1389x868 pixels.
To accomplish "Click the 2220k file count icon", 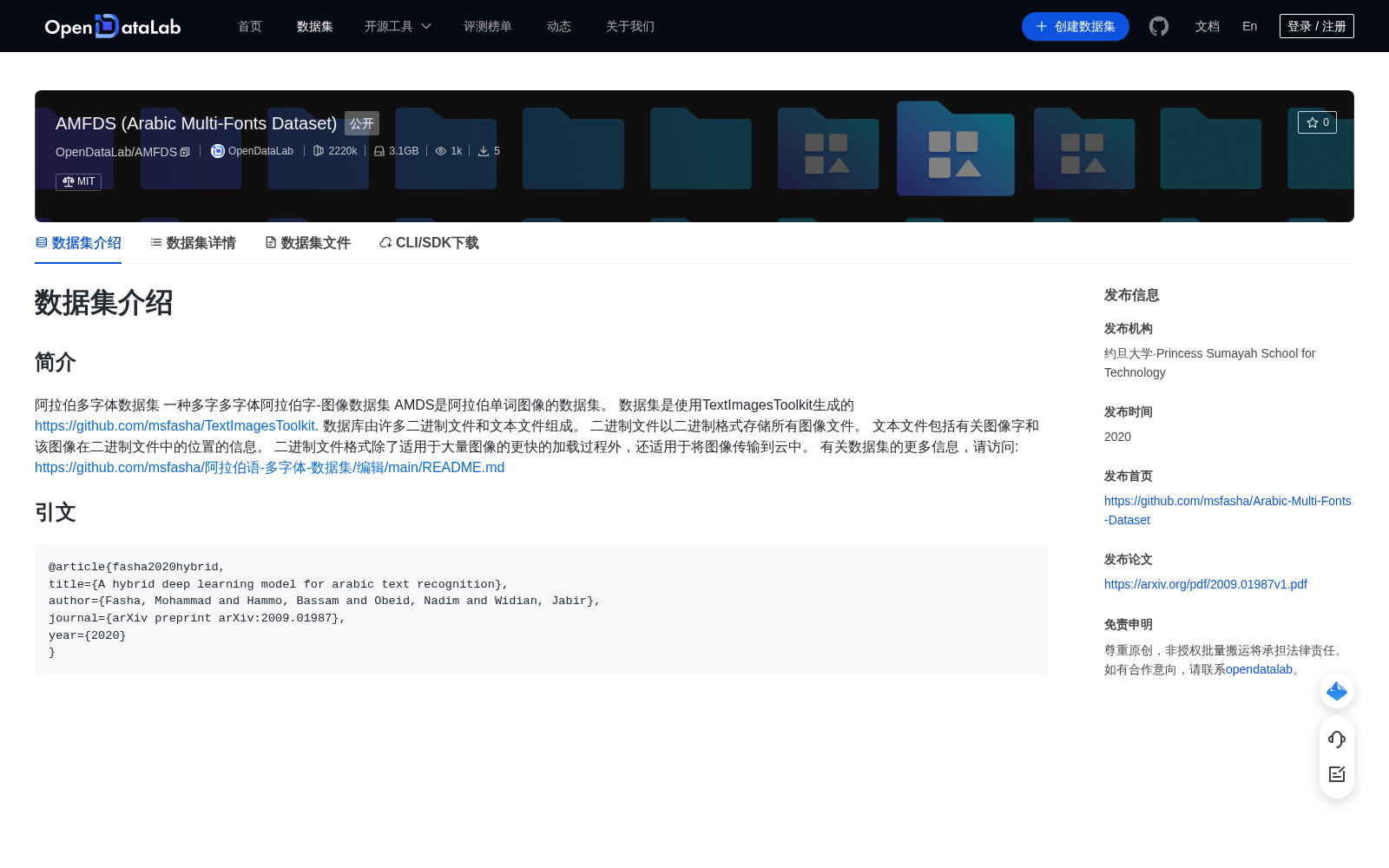I will pyautogui.click(x=319, y=151).
